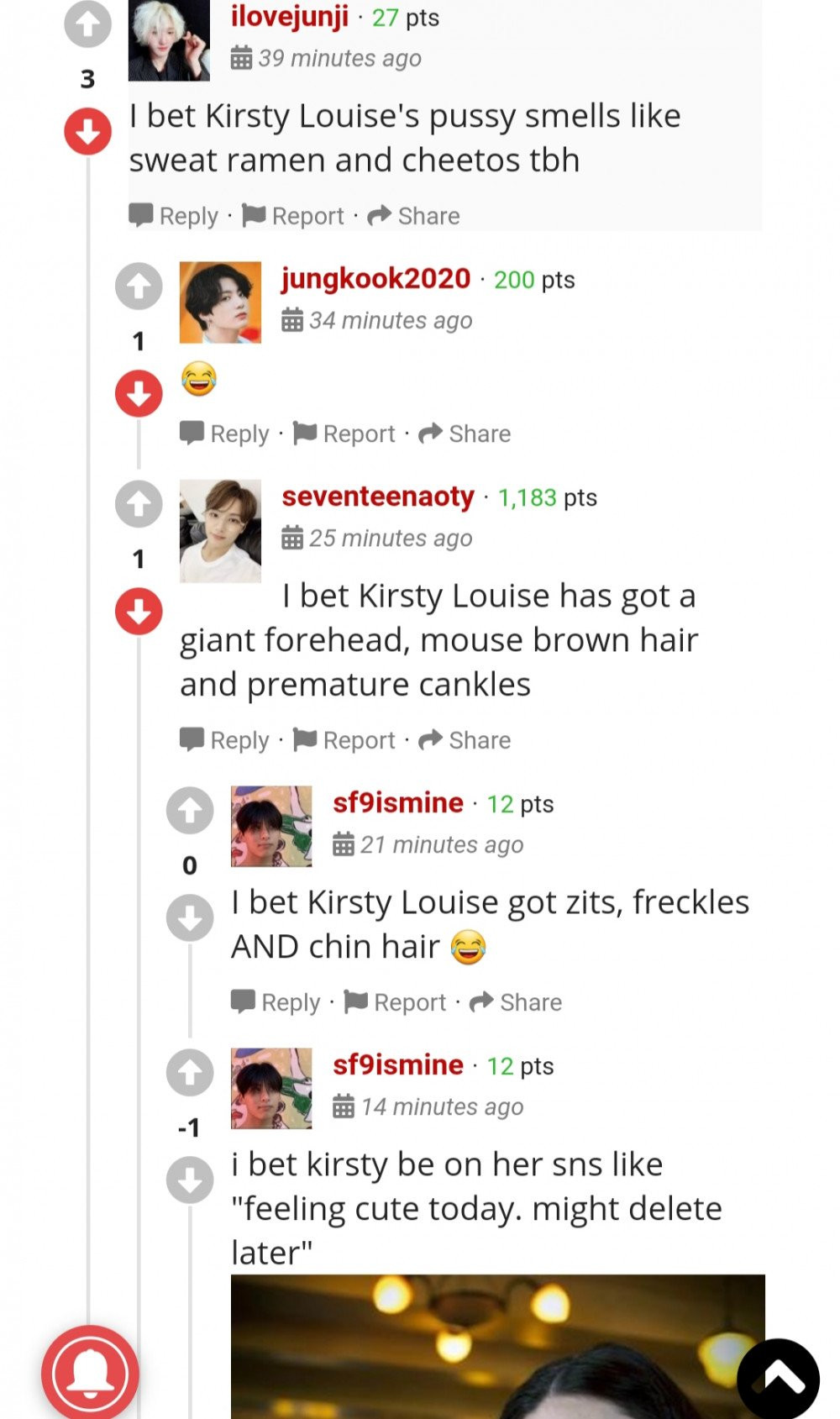
Task: Upvote seventeenaoty's comment
Action: tap(139, 504)
